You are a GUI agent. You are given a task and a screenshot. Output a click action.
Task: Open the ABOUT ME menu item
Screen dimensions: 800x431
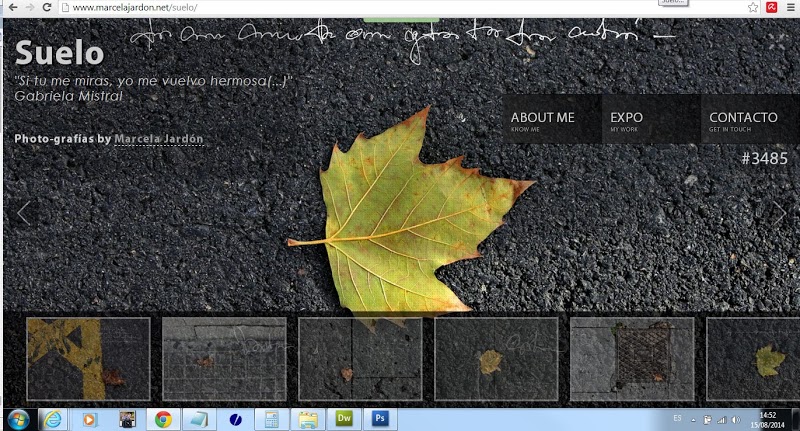pos(552,119)
